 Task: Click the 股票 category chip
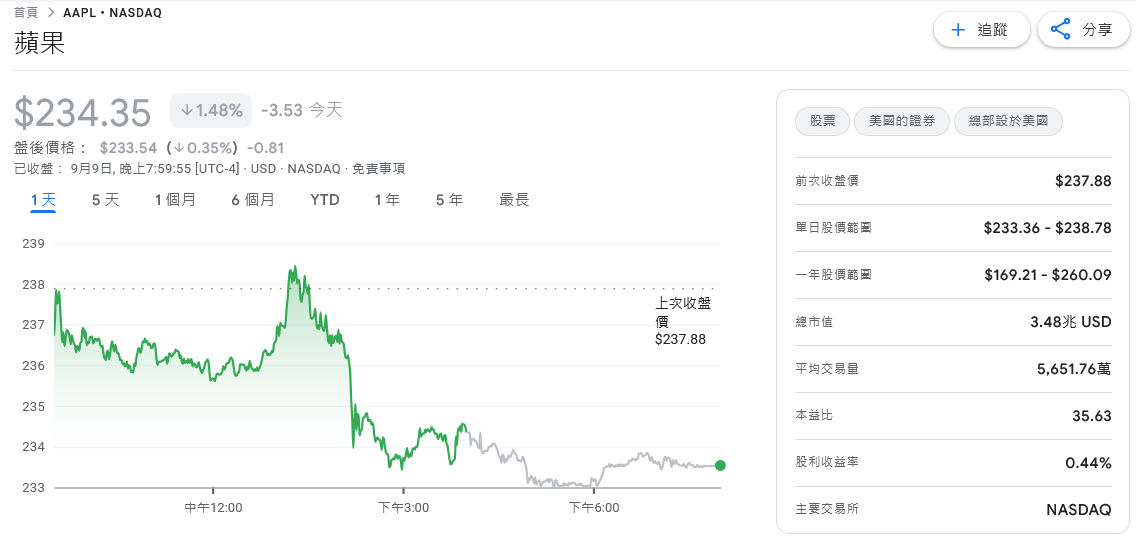point(822,122)
